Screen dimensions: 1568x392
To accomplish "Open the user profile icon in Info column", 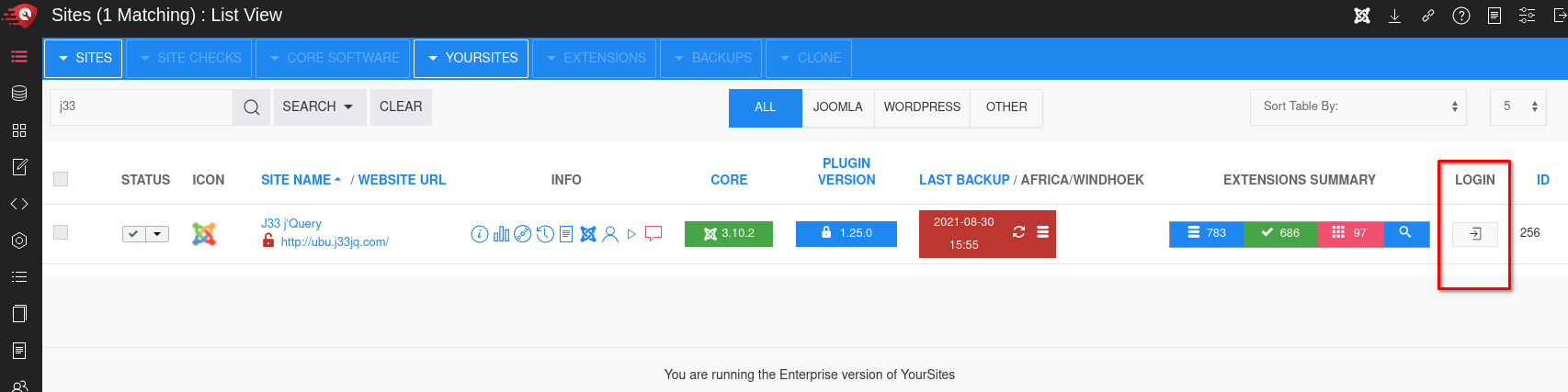I will tap(610, 234).
